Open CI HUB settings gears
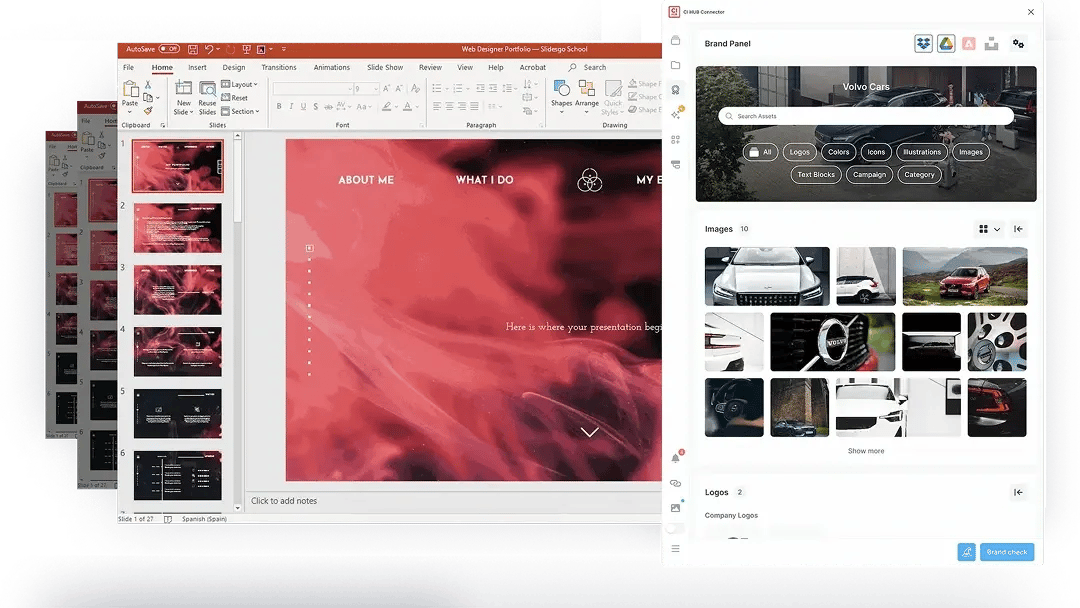1080x608 pixels. coord(1018,43)
